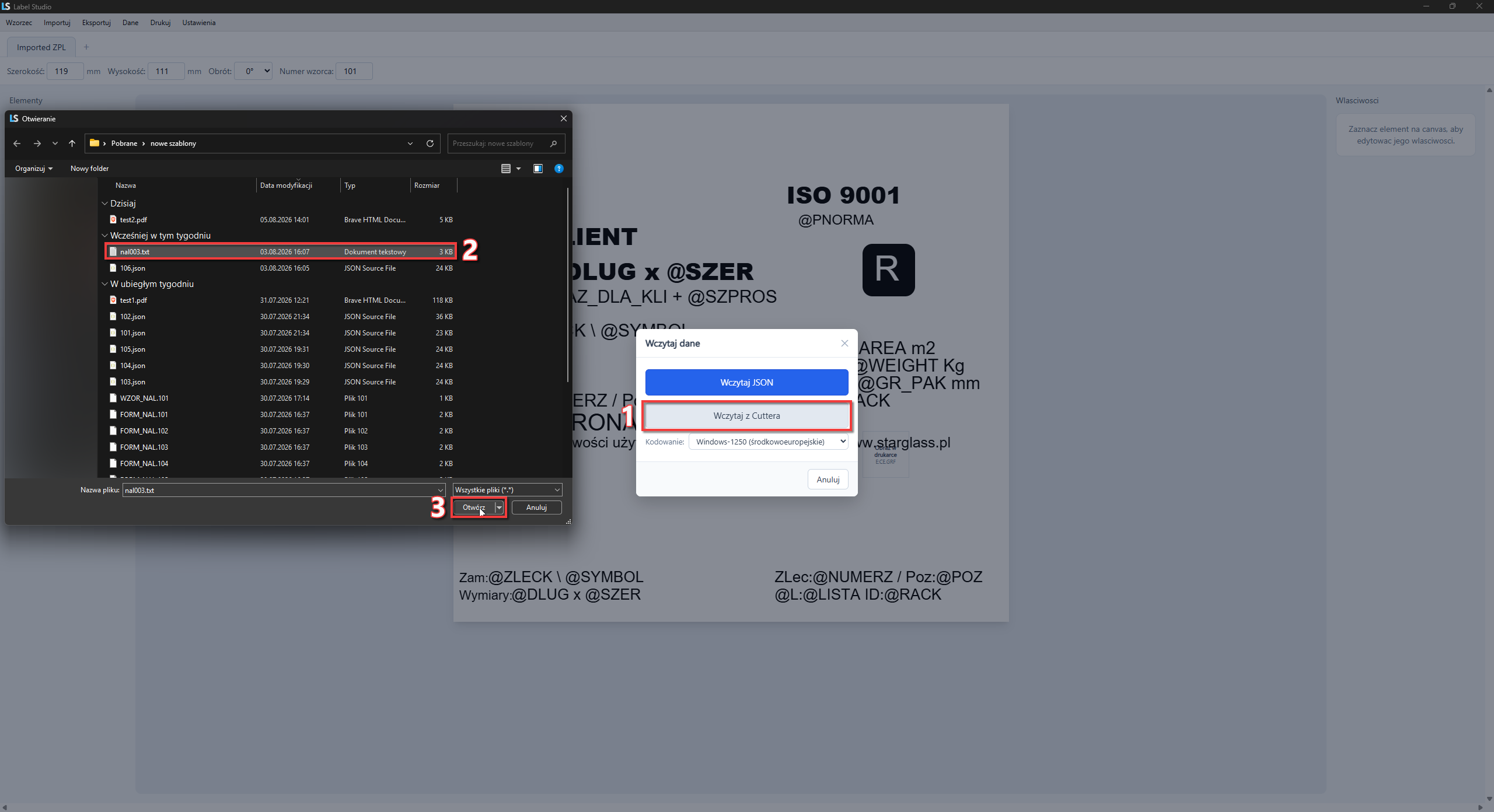Click the Wczytaj z Cuttera button
This screenshot has width=1494, height=812.
[746, 416]
